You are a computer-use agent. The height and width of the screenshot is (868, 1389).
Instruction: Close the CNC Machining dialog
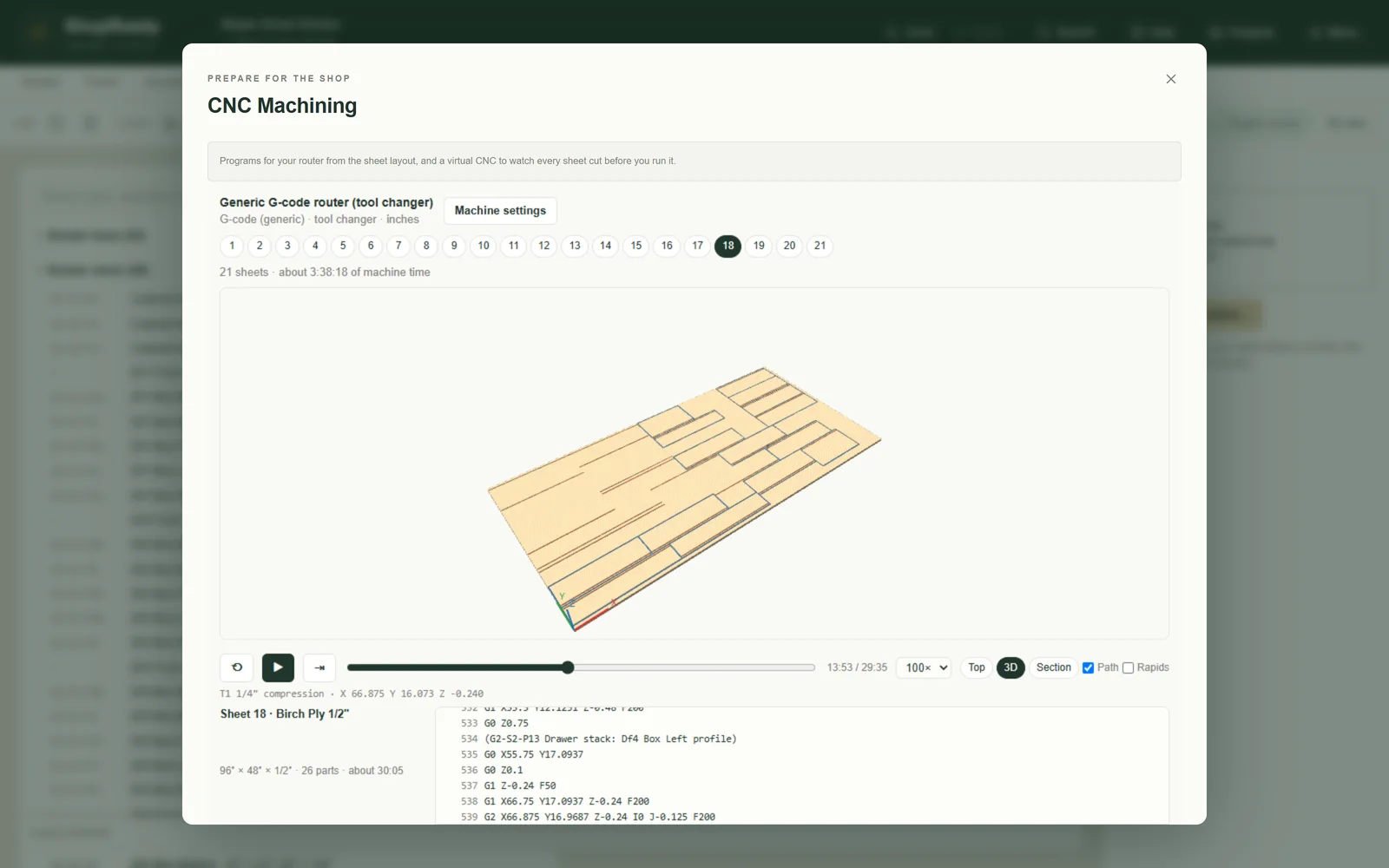coord(1171,79)
